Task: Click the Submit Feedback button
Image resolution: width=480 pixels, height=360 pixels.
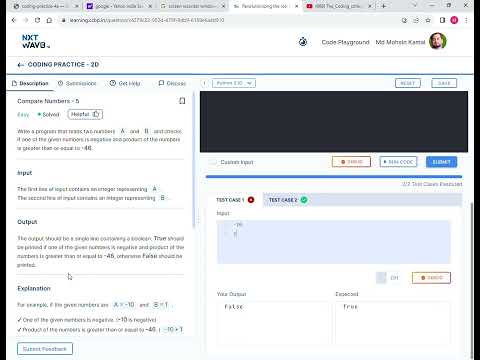Action: [45, 349]
